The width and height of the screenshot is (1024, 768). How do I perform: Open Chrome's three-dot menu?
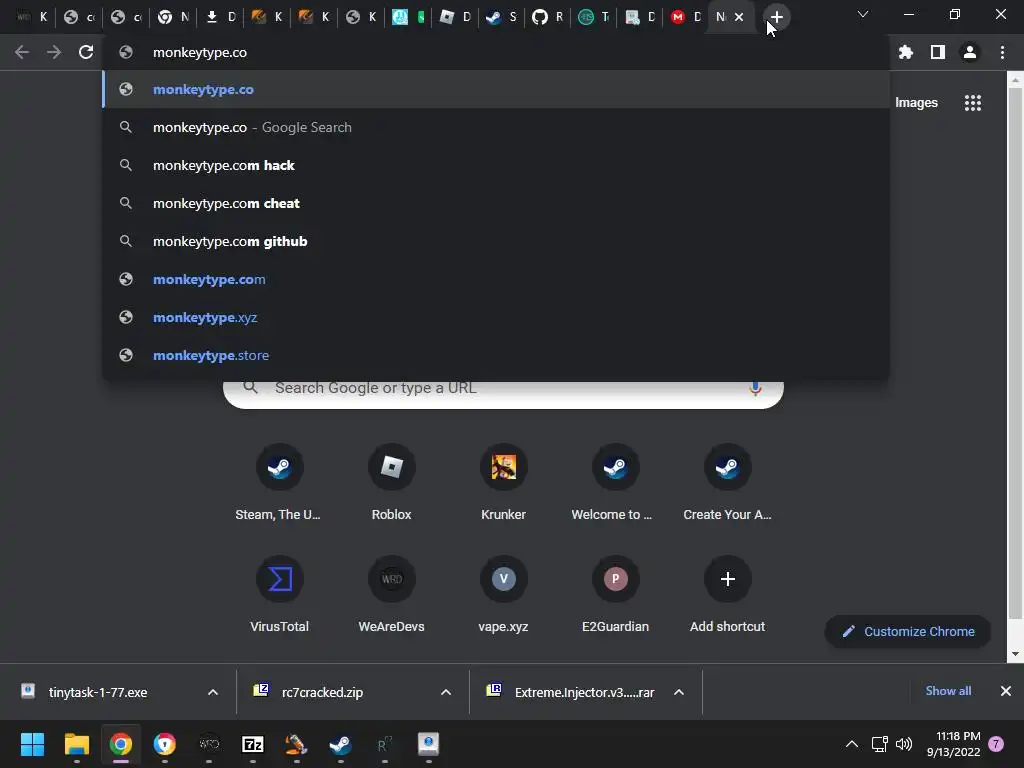[1002, 52]
